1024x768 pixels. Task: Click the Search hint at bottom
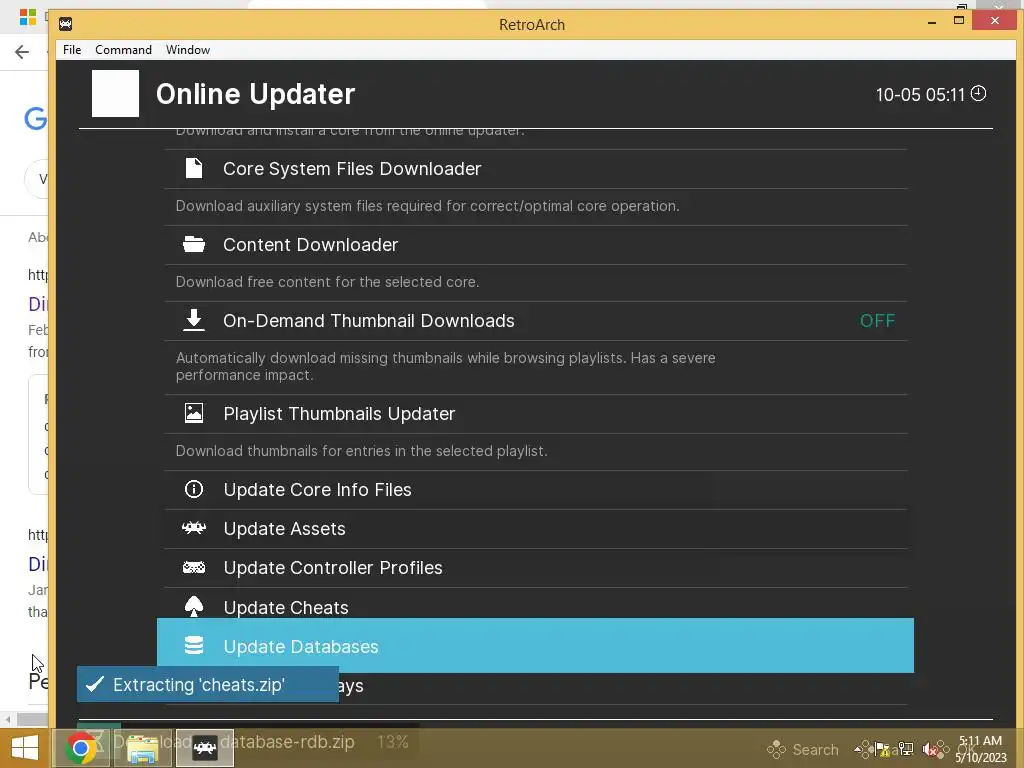(803, 750)
